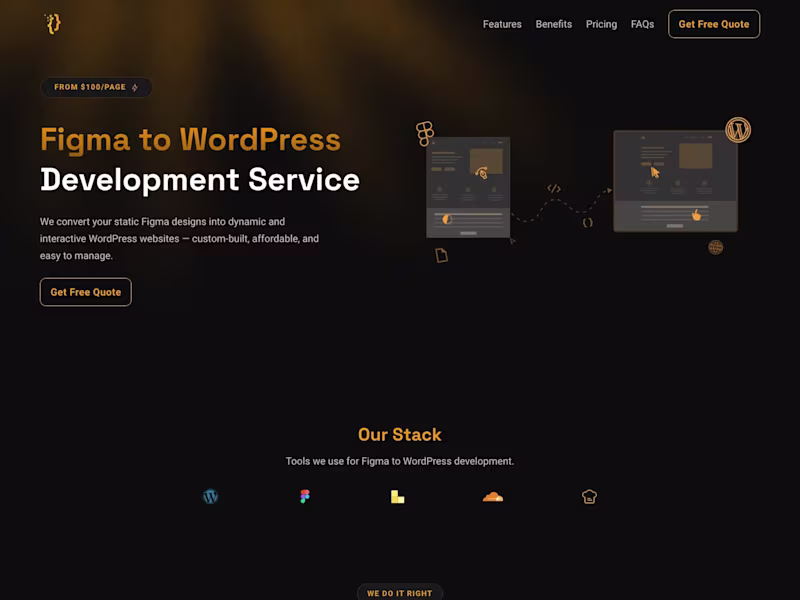This screenshot has width=800, height=600.
Task: Click the hero Get Free Quote button
Action: click(x=86, y=292)
